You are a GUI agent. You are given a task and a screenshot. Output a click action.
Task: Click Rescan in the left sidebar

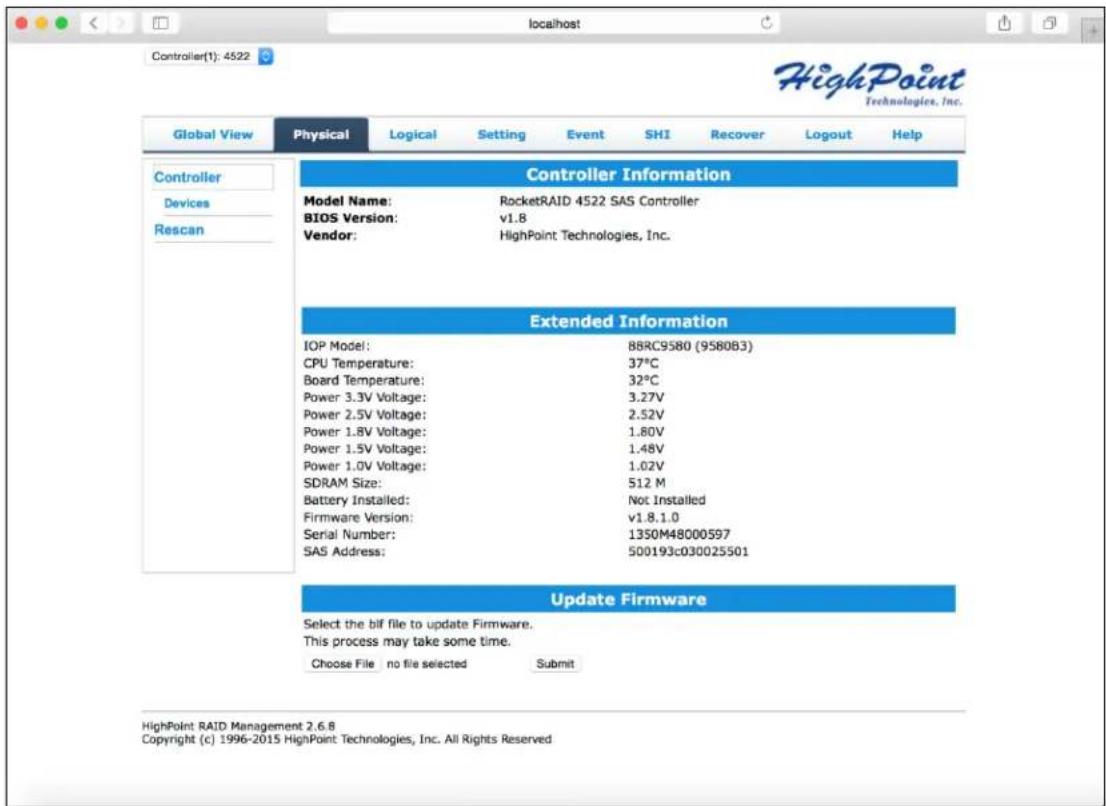pos(179,230)
